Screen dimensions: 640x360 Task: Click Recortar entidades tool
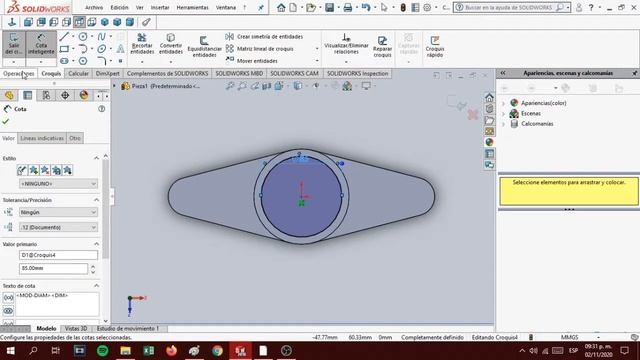pos(142,44)
